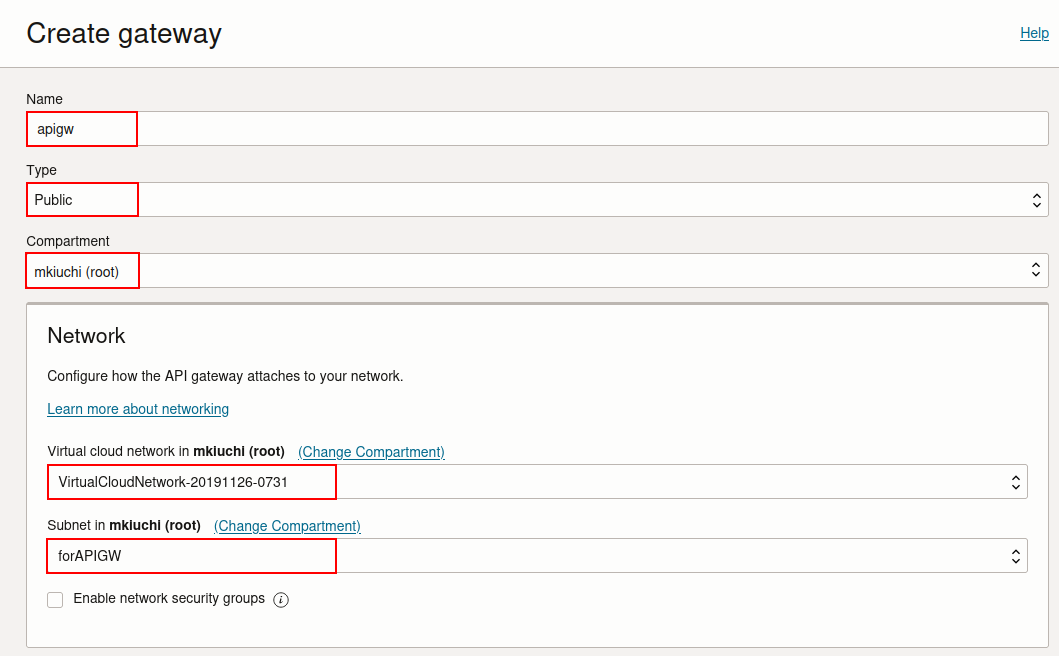Open Learn more about networking link
The image size is (1059, 656).
pos(138,409)
